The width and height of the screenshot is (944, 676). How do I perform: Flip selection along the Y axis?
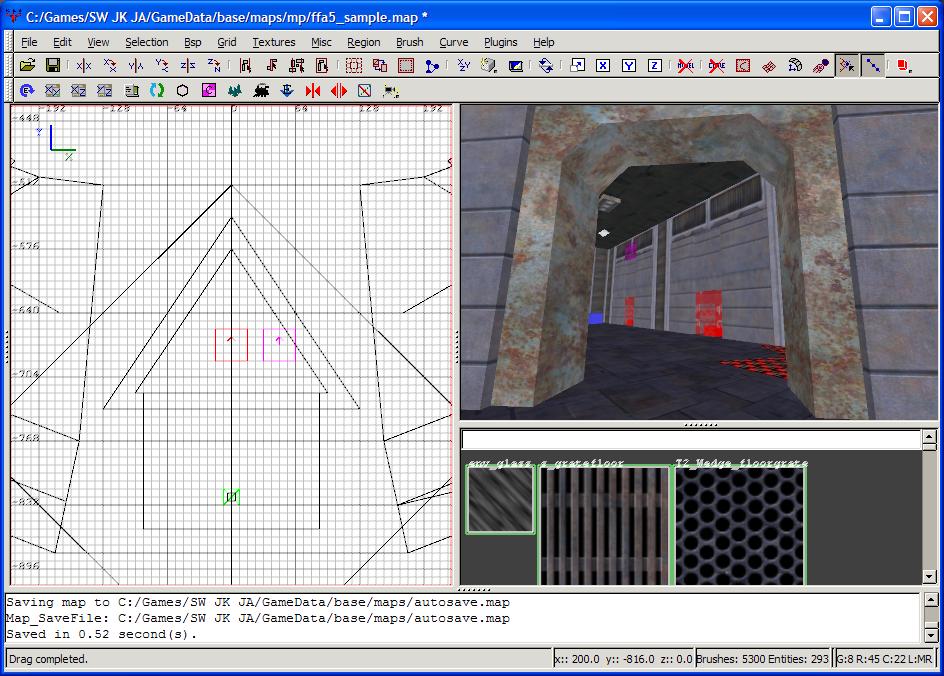click(x=135, y=65)
